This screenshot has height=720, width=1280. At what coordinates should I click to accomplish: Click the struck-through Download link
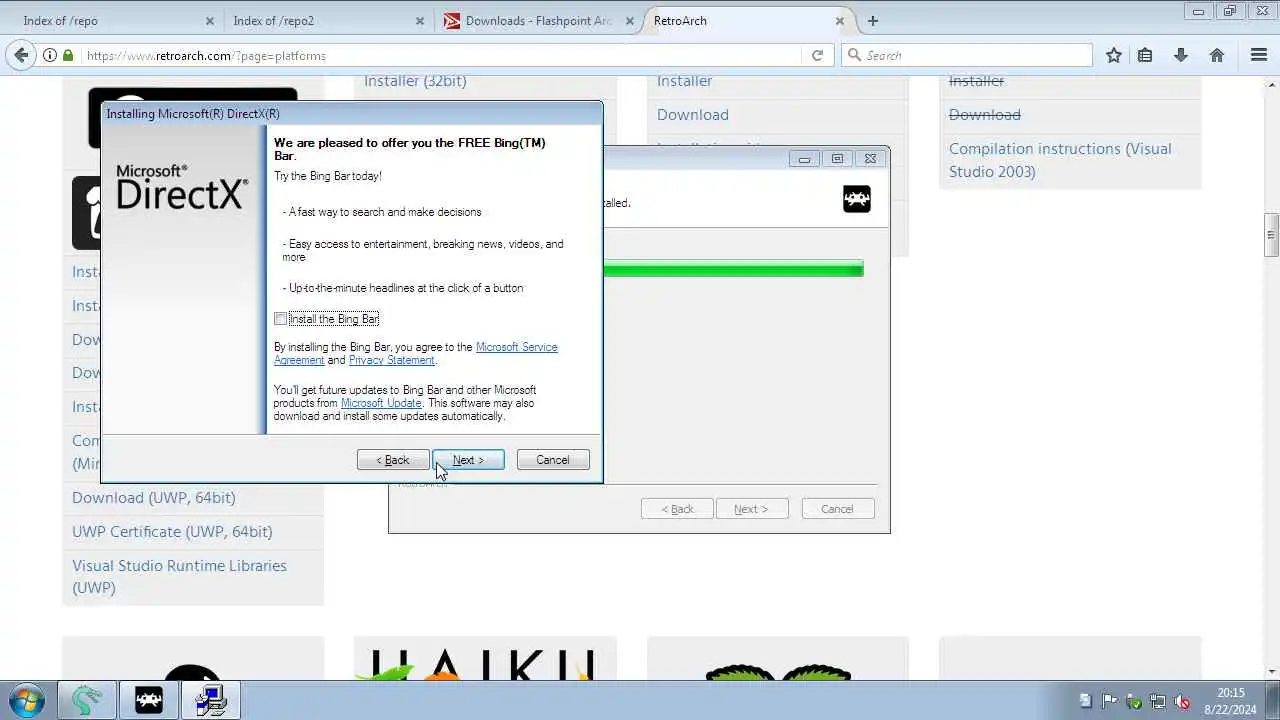click(985, 115)
